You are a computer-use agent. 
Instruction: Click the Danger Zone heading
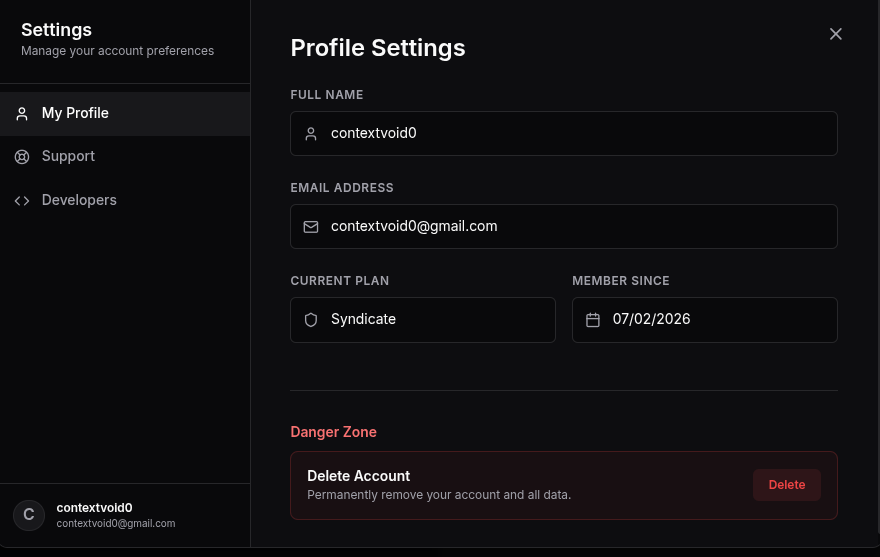(333, 432)
